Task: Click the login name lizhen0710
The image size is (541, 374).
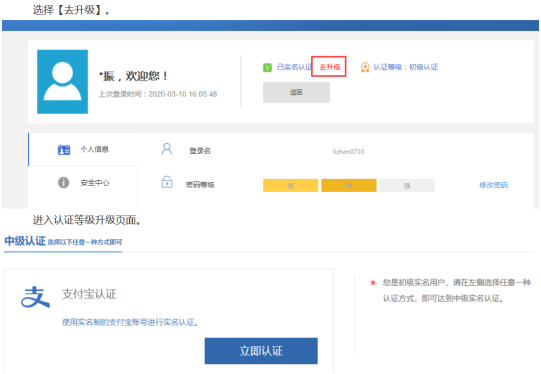Action: pyautogui.click(x=348, y=151)
